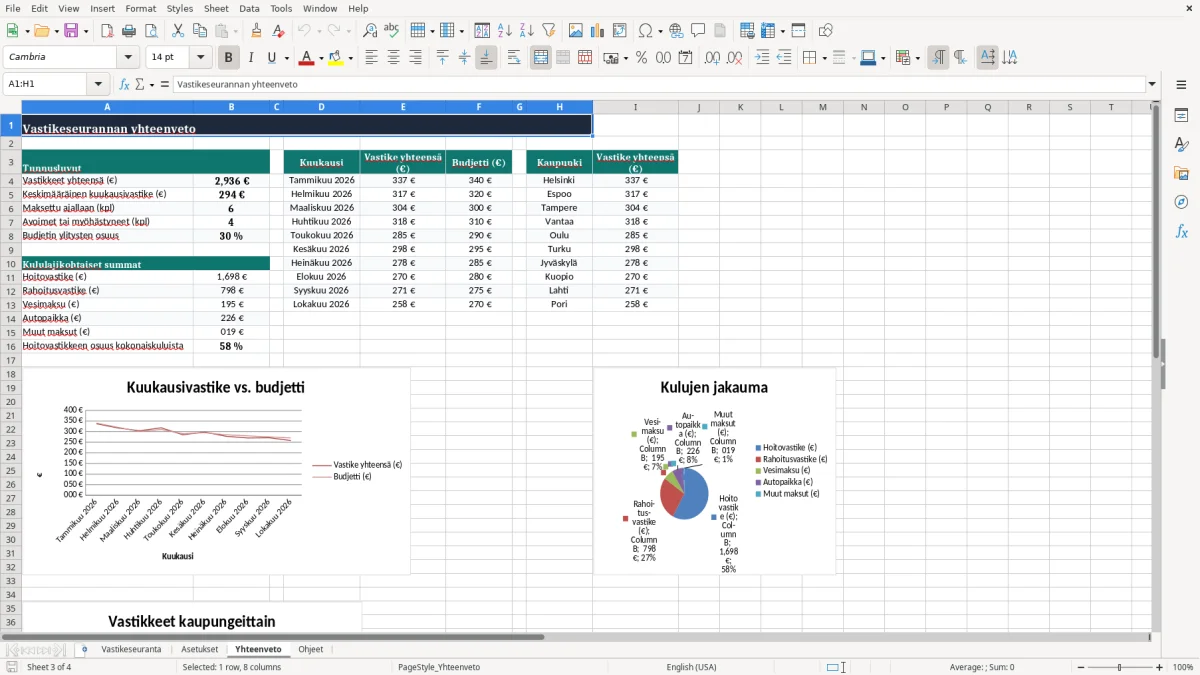This screenshot has height=675, width=1200.
Task: Click the Formula equals sign button
Action: [165, 84]
